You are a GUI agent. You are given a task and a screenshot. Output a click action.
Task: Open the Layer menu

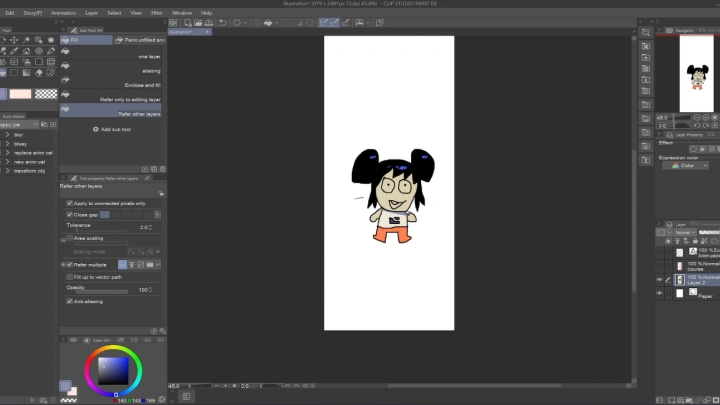tap(91, 13)
